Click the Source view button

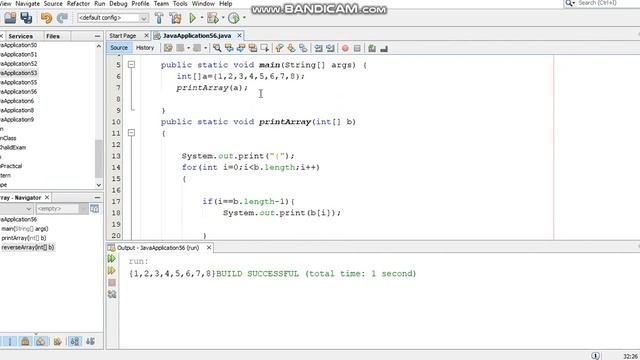tap(119, 48)
